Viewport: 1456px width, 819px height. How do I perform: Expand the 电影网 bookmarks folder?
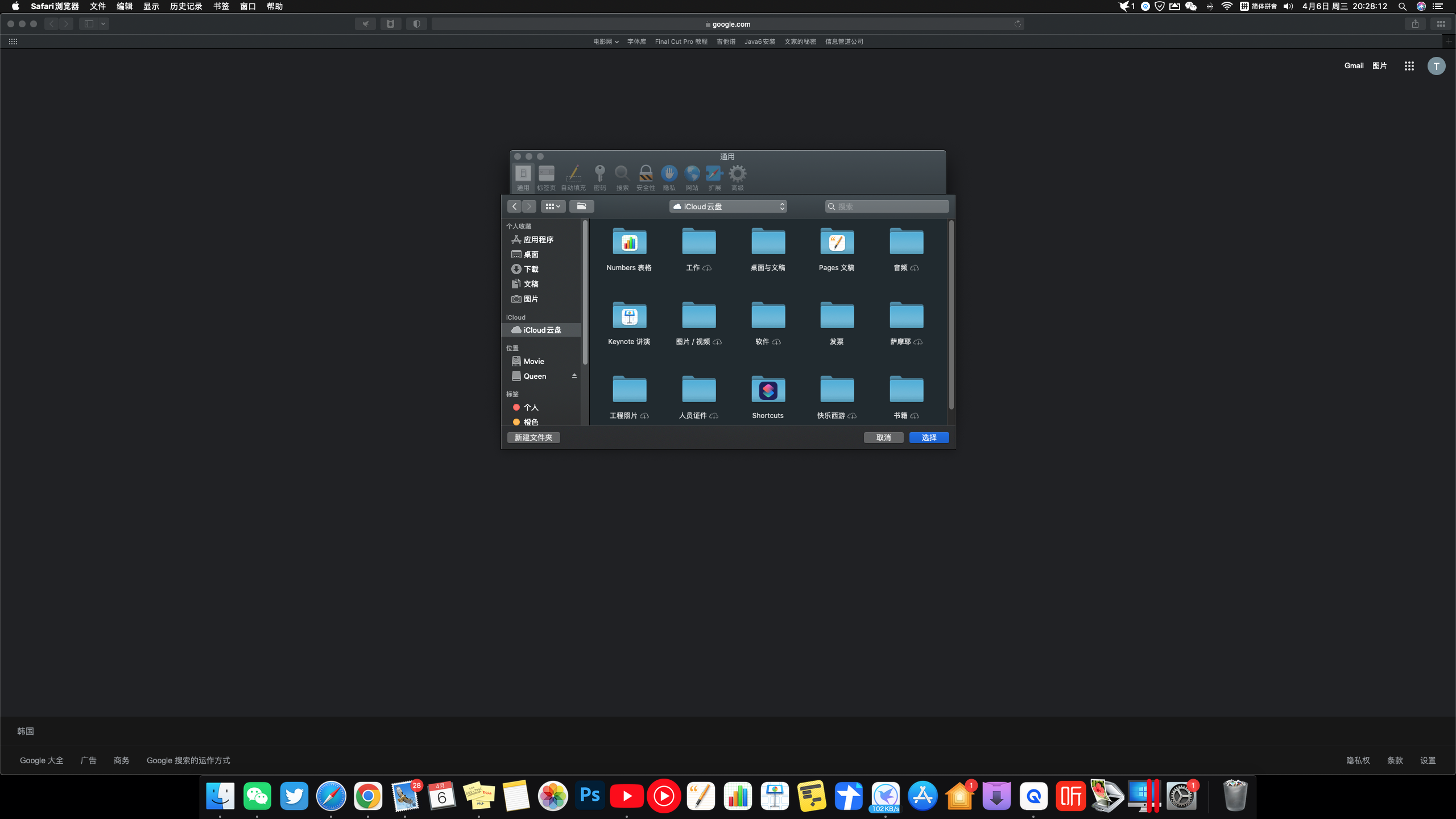click(605, 42)
